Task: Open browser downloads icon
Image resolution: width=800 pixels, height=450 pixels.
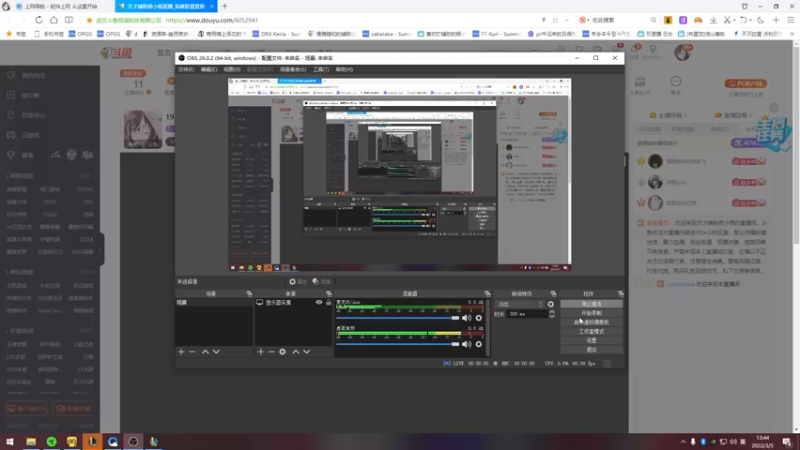Action: click(x=713, y=20)
